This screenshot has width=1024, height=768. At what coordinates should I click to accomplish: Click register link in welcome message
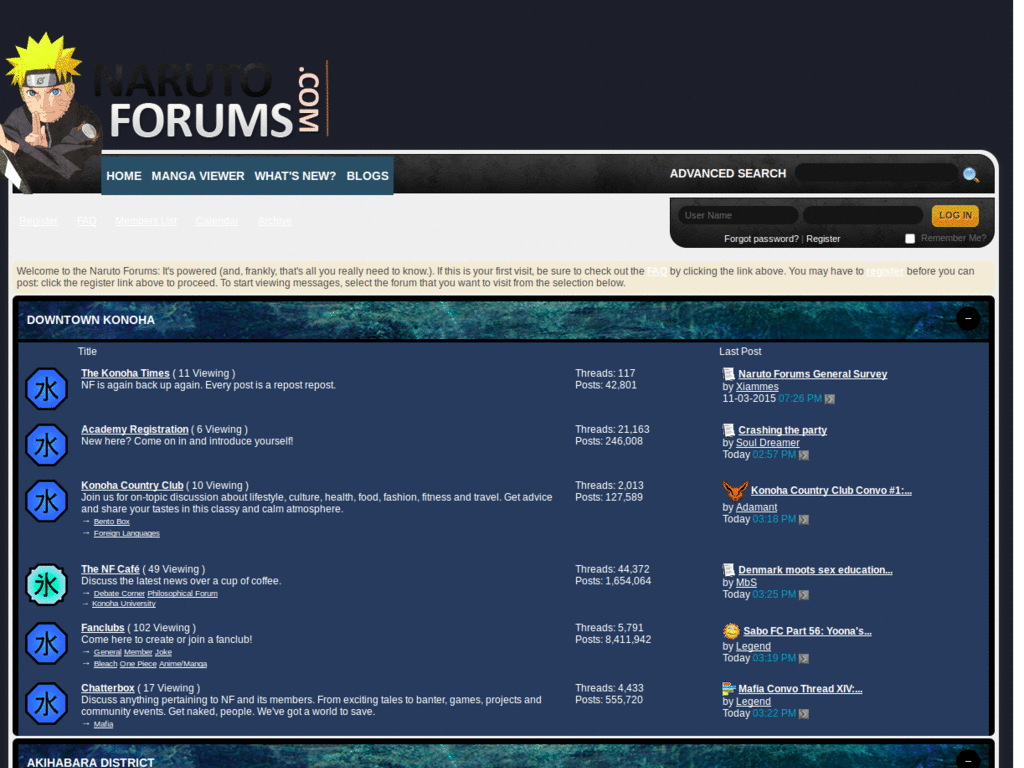point(885,271)
